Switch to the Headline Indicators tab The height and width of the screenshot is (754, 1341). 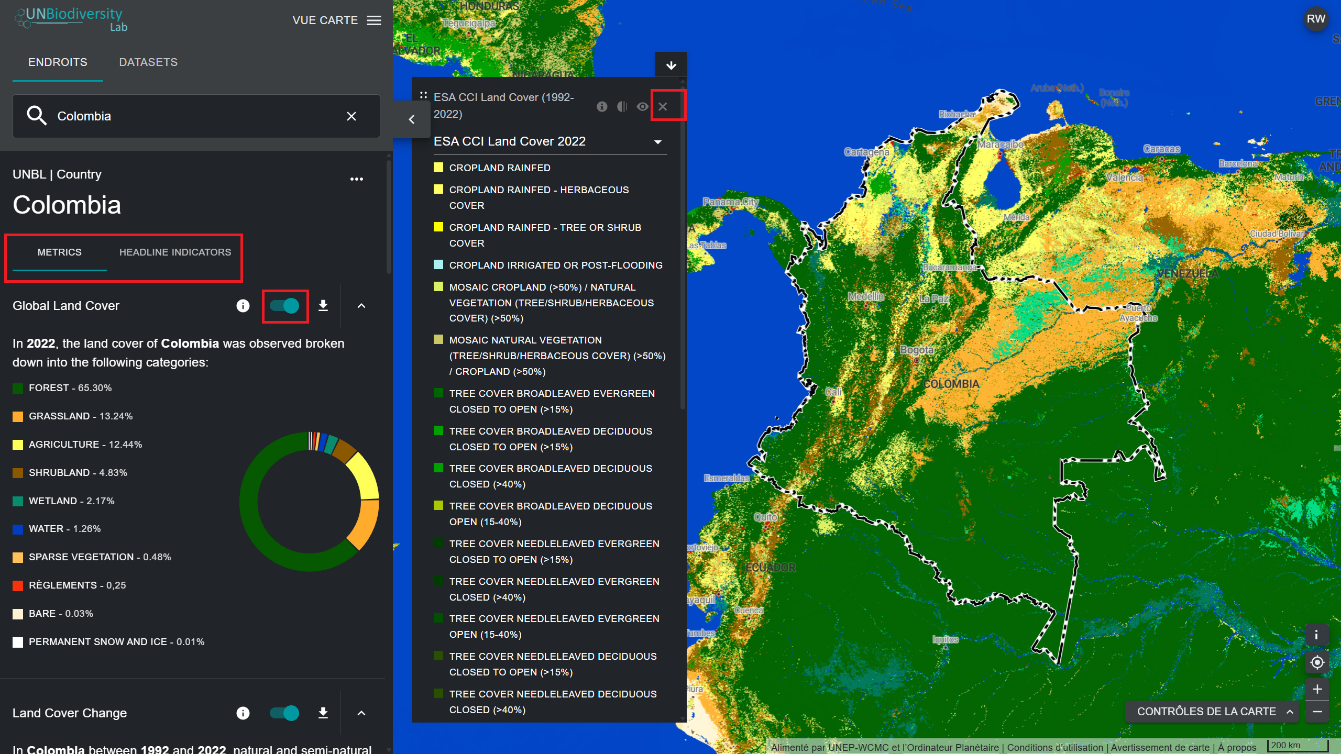click(x=175, y=252)
